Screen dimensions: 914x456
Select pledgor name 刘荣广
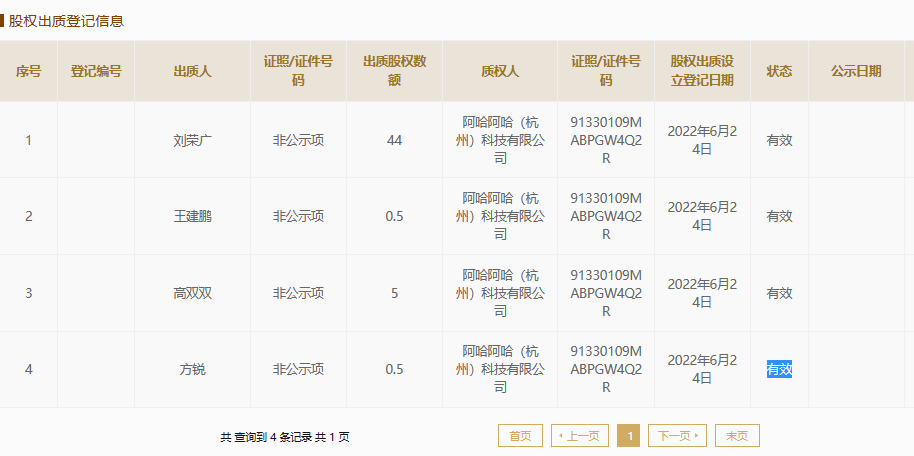point(192,141)
